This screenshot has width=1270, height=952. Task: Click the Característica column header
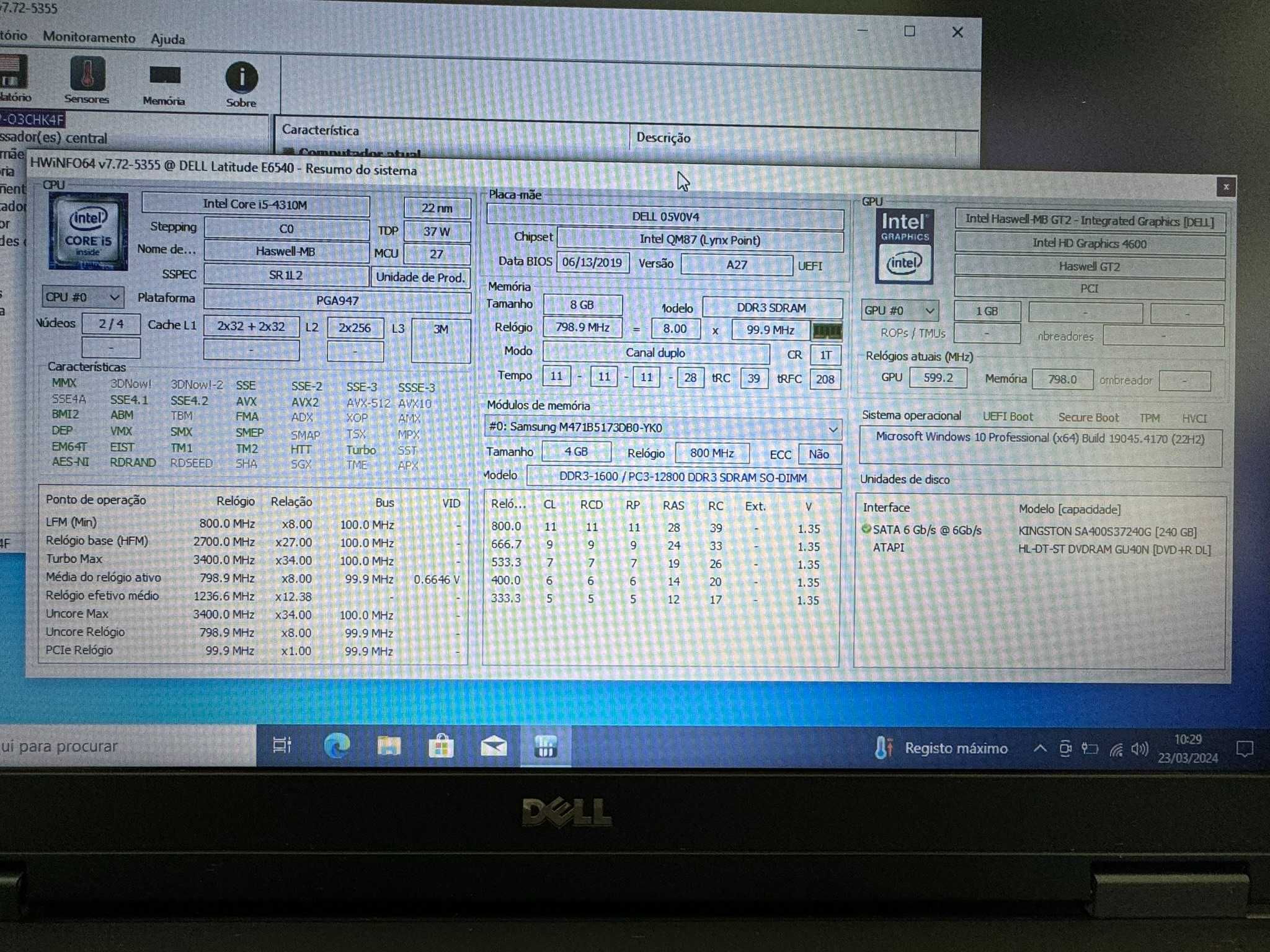321,130
